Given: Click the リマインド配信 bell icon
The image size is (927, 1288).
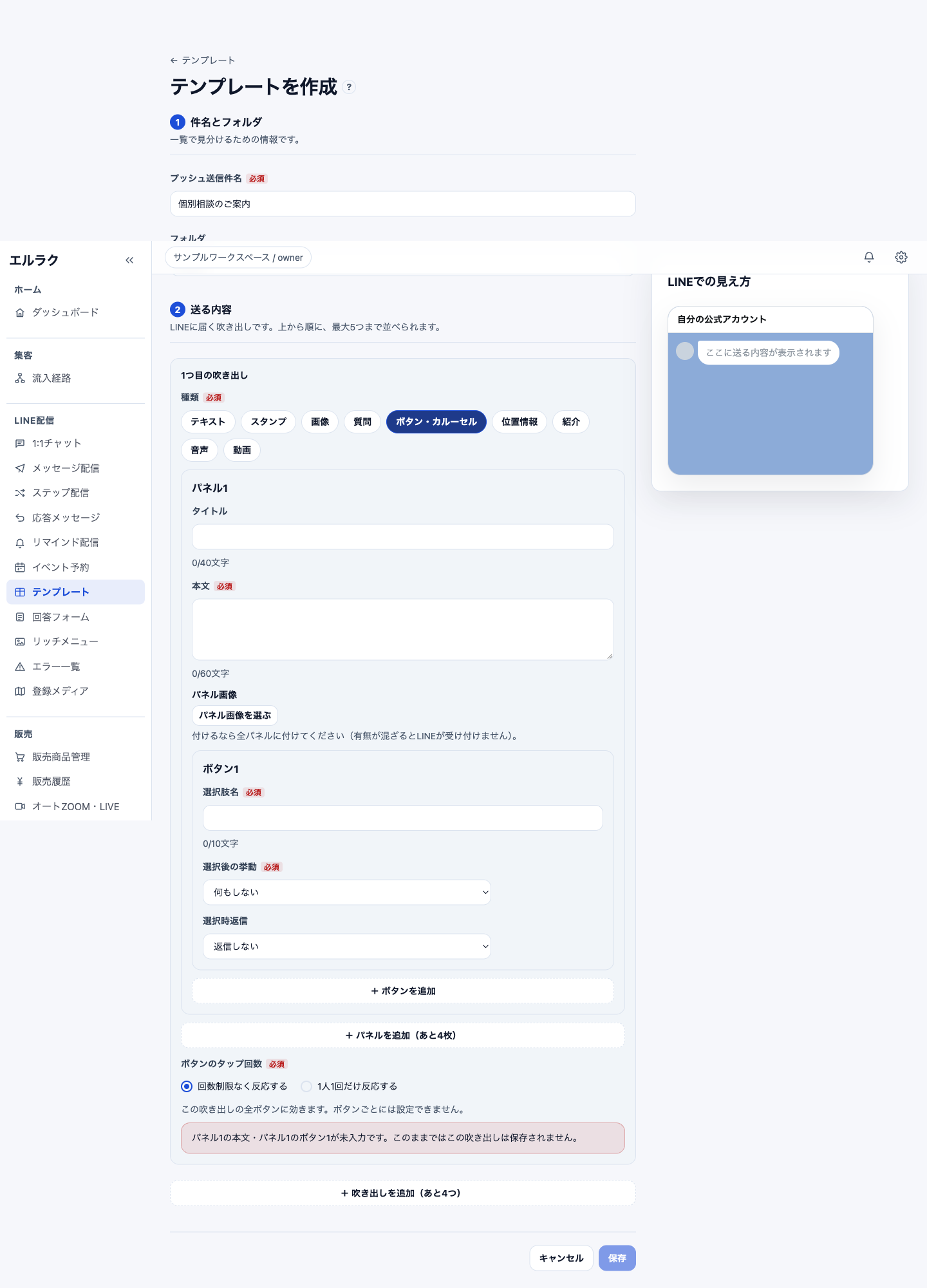Looking at the screenshot, I should 20,542.
